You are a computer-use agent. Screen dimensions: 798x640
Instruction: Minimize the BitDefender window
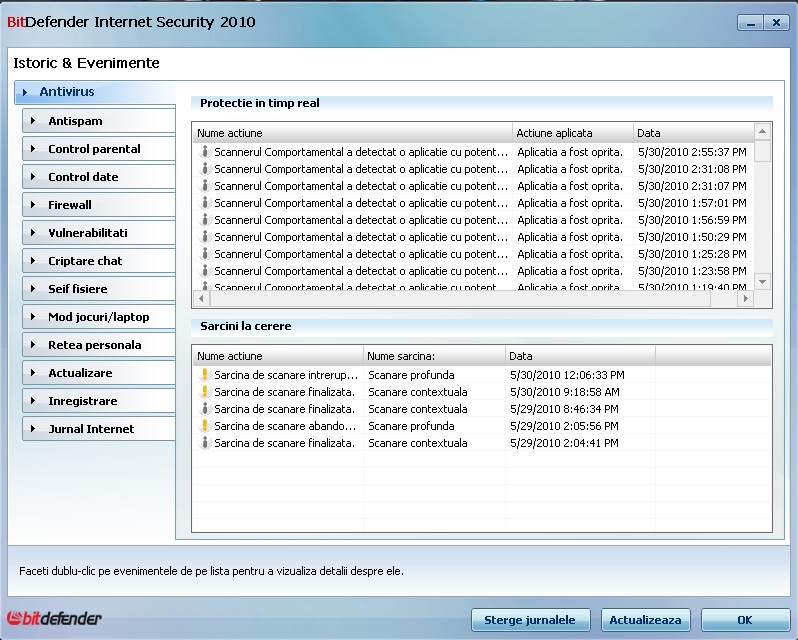point(750,22)
